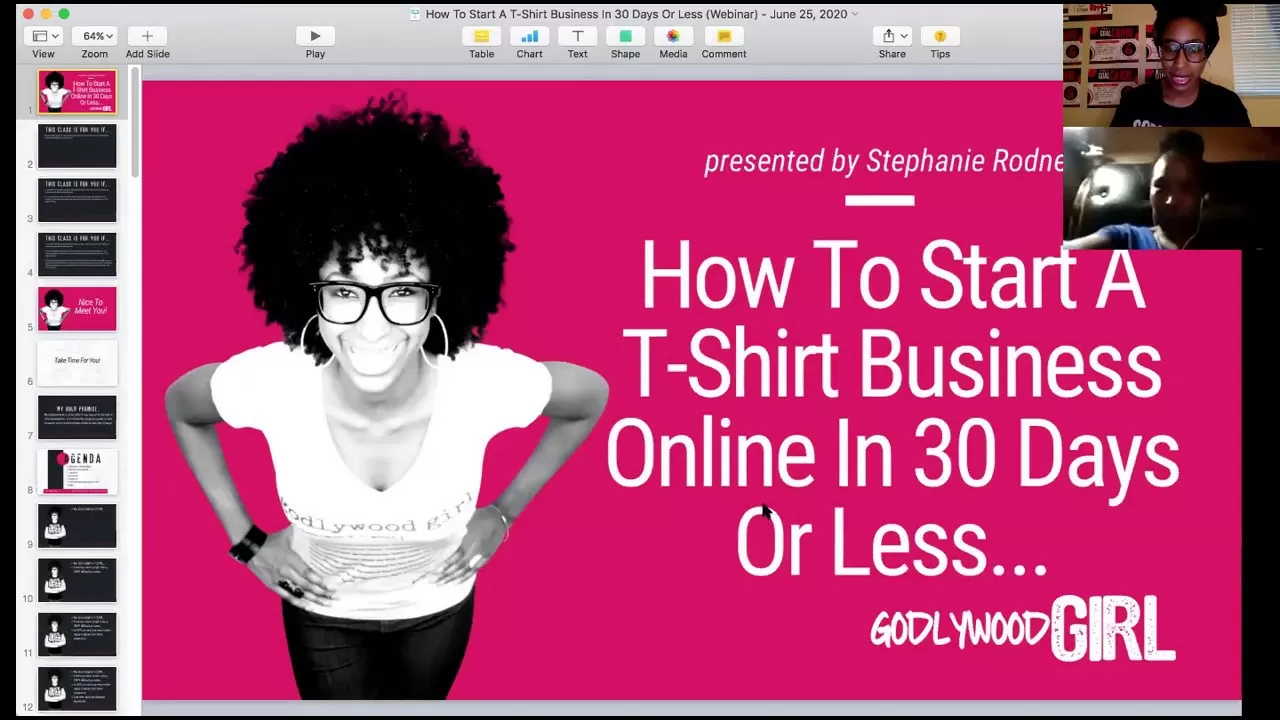Start the slideshow with the Play icon
This screenshot has width=1280, height=720.
click(x=315, y=36)
